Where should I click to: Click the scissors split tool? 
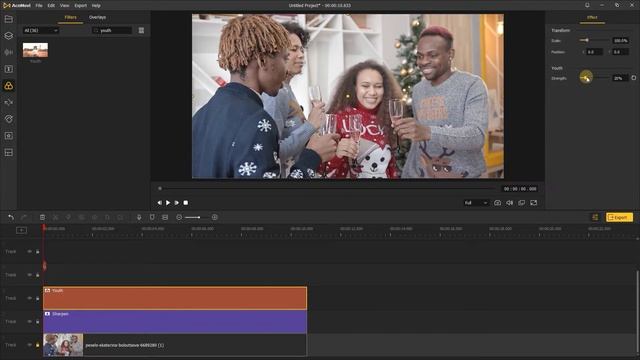tap(56, 217)
